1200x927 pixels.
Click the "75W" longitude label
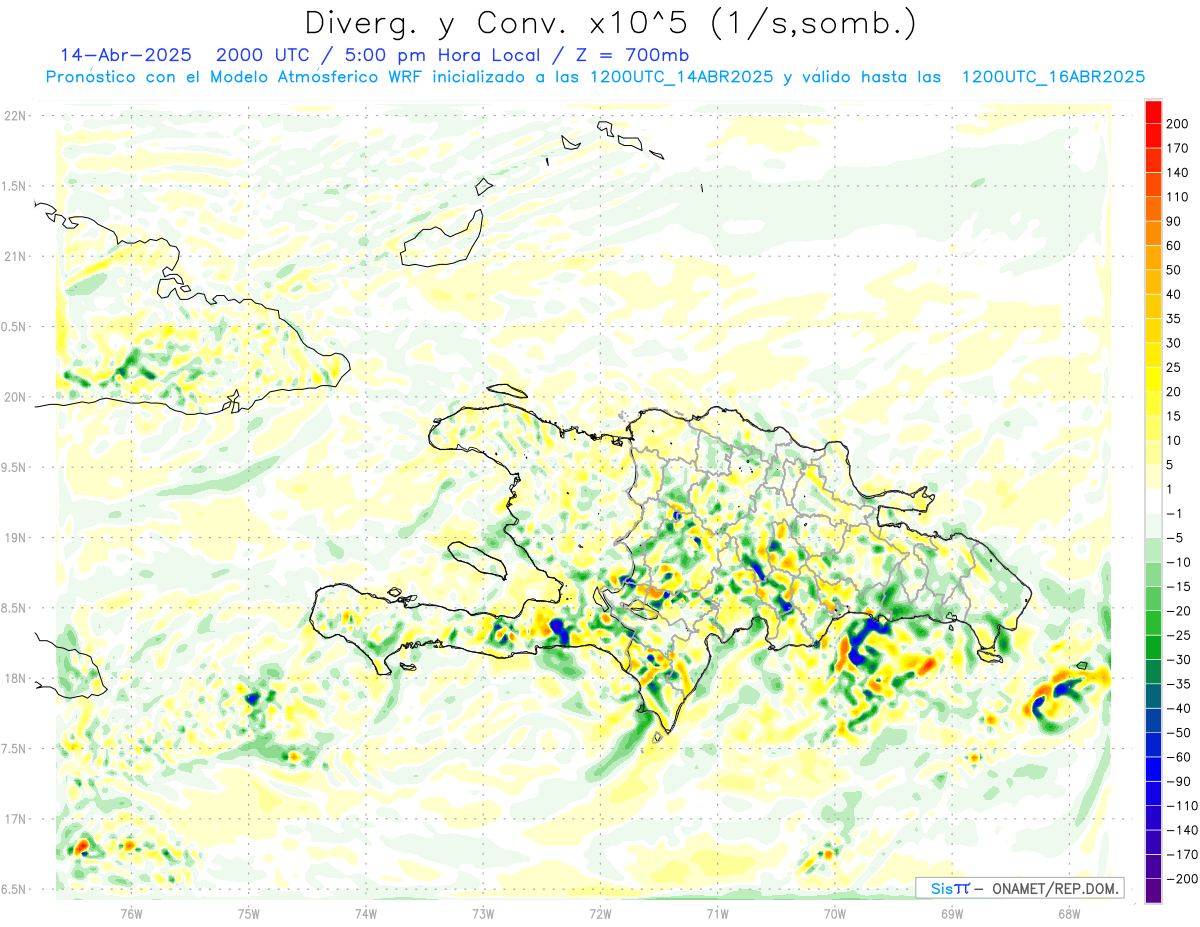[249, 914]
